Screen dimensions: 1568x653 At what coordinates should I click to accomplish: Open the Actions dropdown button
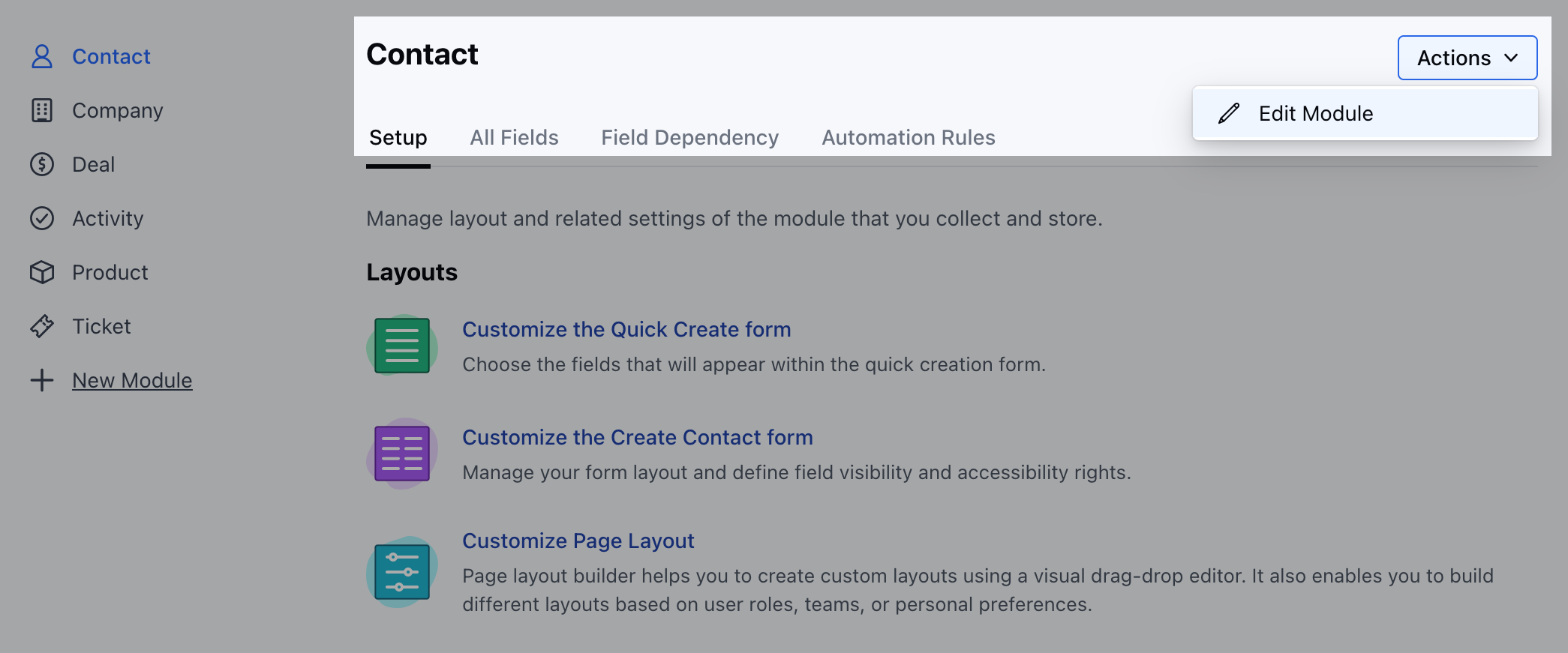[x=1467, y=58]
